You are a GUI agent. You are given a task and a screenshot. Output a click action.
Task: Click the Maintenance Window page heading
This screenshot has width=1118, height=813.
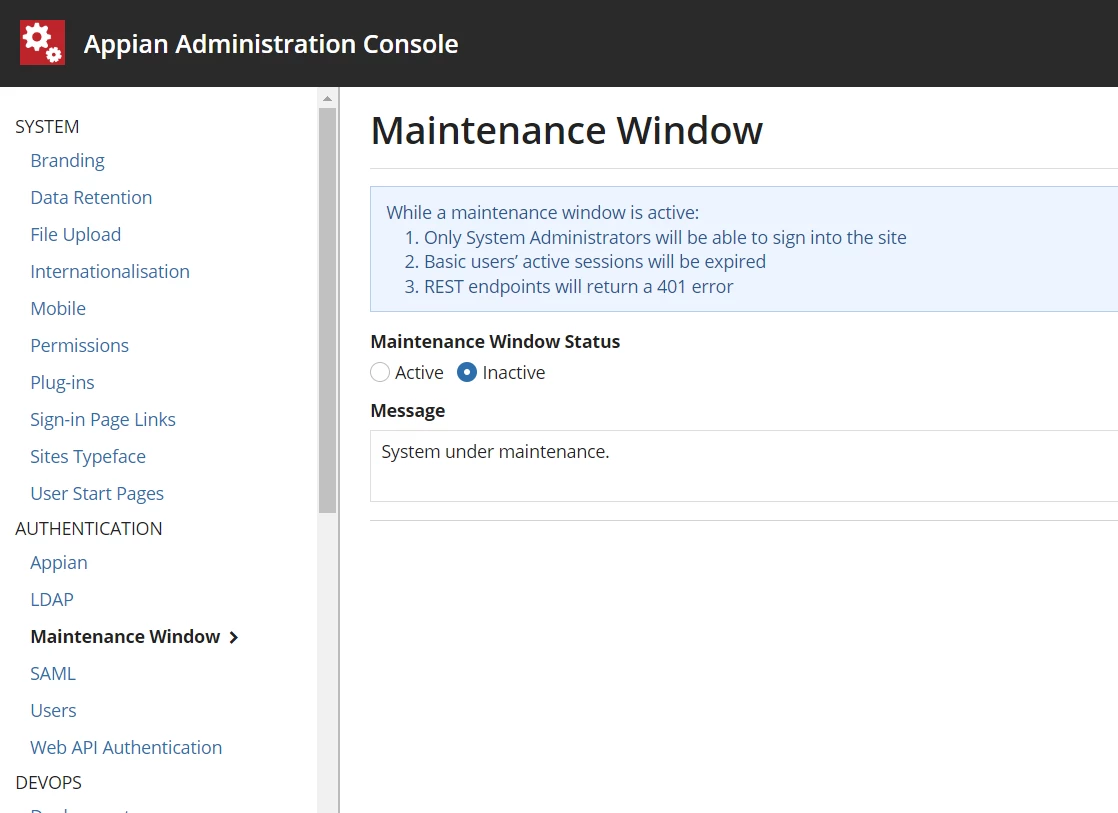[x=567, y=131]
